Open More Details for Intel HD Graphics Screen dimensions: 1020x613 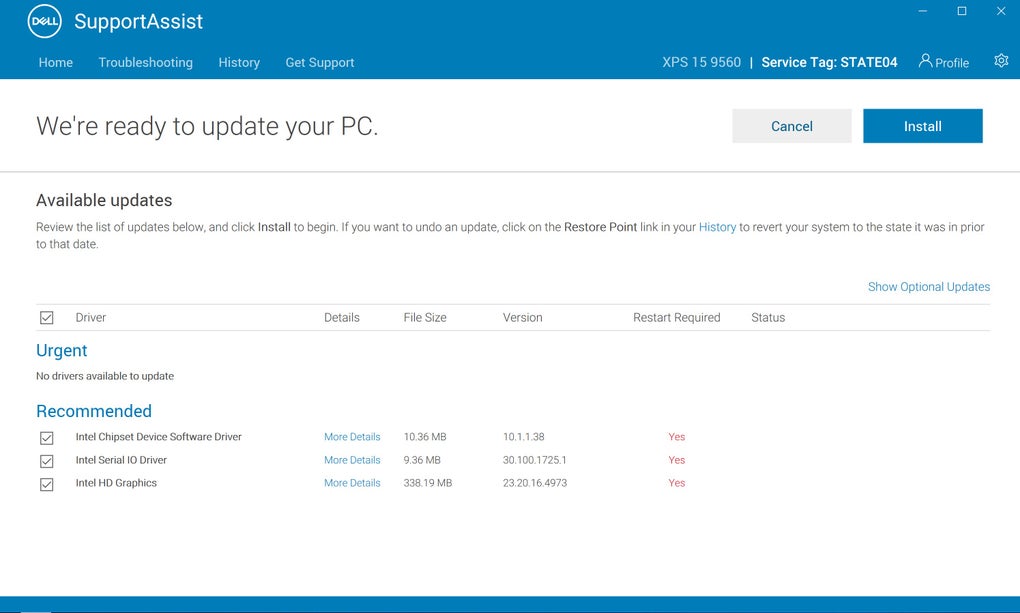pos(352,483)
